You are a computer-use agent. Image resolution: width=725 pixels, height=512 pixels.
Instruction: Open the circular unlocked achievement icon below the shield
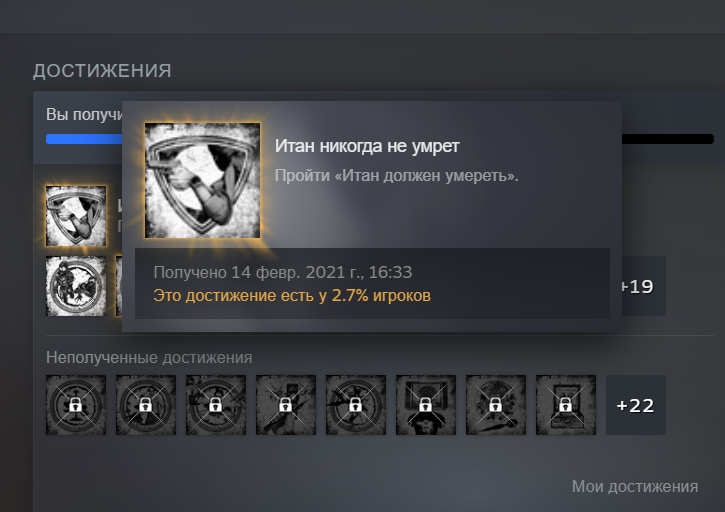pyautogui.click(x=76, y=286)
